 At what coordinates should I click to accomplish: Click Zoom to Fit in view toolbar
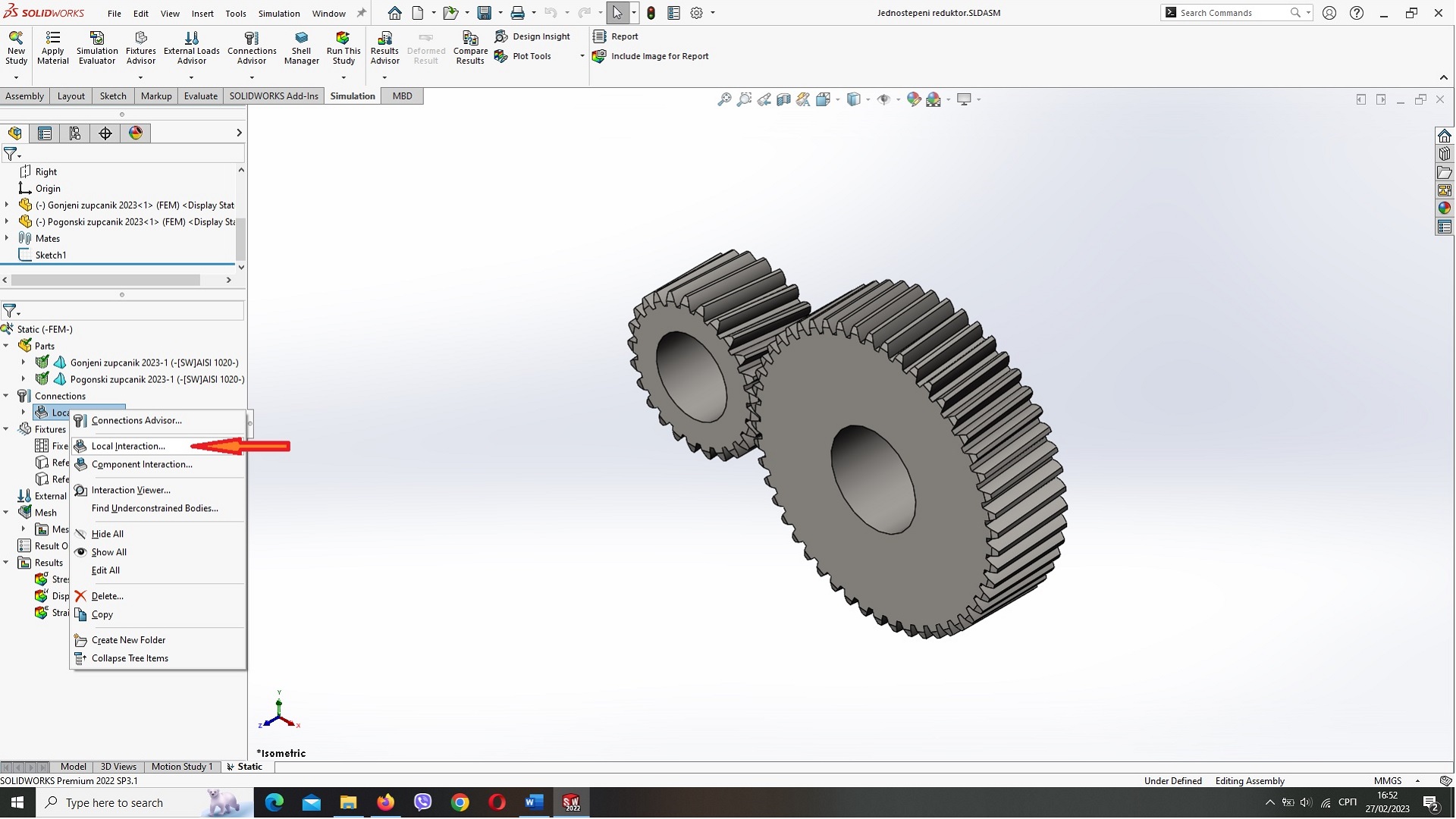[x=724, y=99]
